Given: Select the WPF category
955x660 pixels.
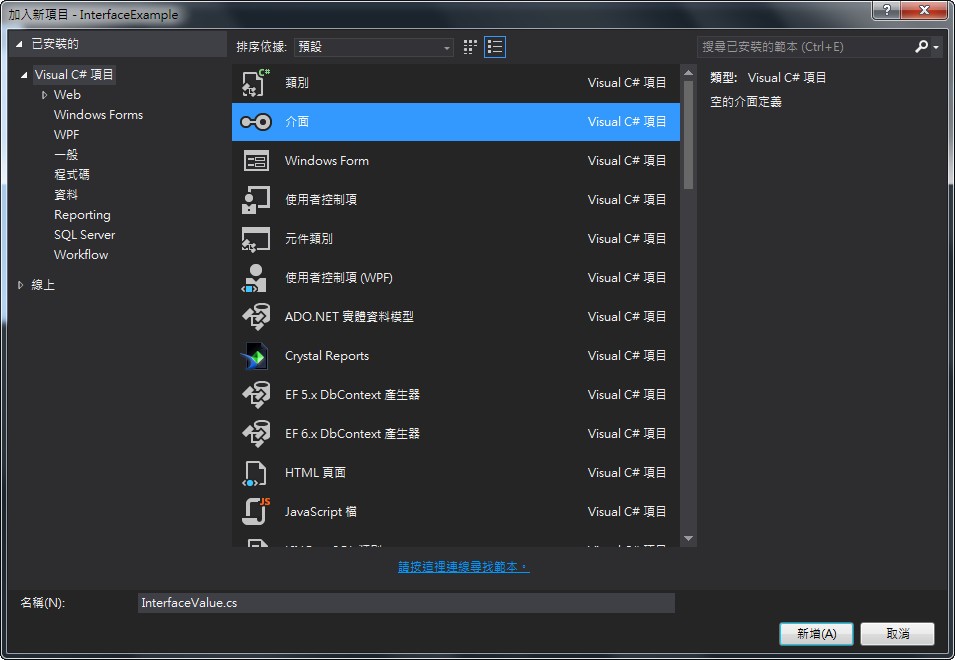Looking at the screenshot, I should coord(66,135).
